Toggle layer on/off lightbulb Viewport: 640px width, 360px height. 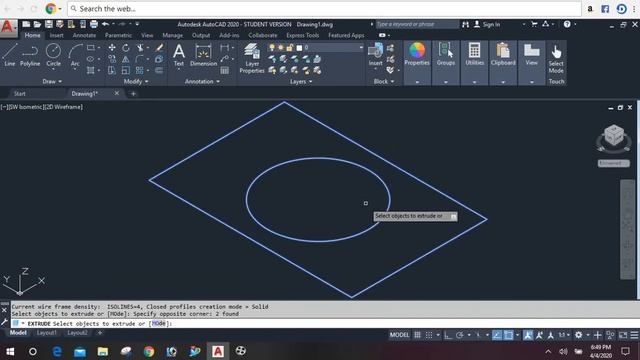click(272, 48)
